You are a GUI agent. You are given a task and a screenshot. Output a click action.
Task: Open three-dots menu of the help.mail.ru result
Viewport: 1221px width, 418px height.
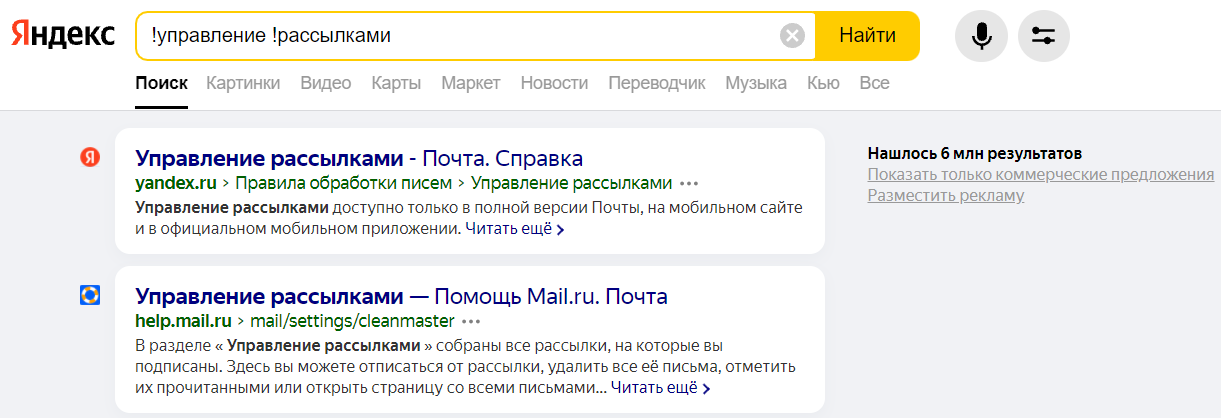[471, 322]
